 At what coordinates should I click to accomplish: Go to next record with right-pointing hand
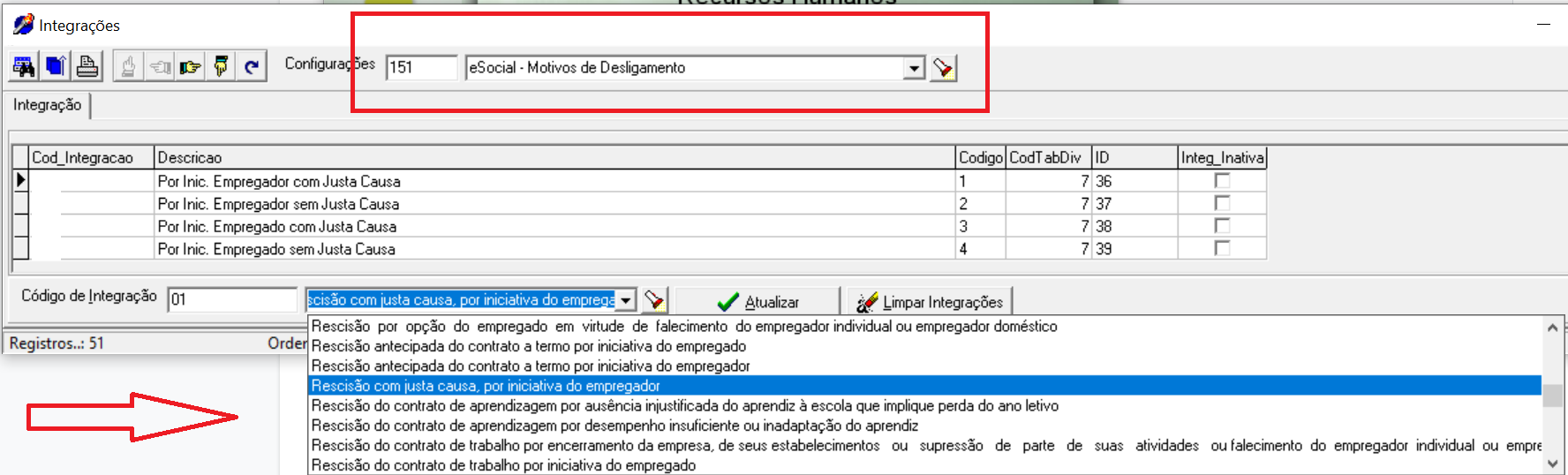coord(190,66)
